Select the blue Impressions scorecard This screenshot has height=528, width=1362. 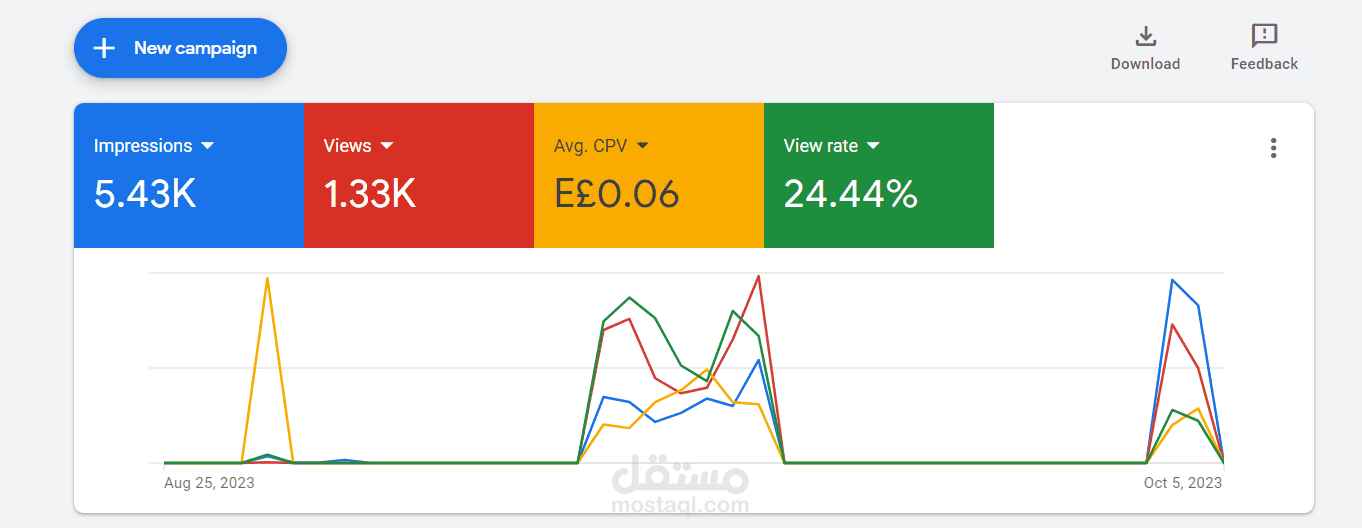pyautogui.click(x=189, y=175)
